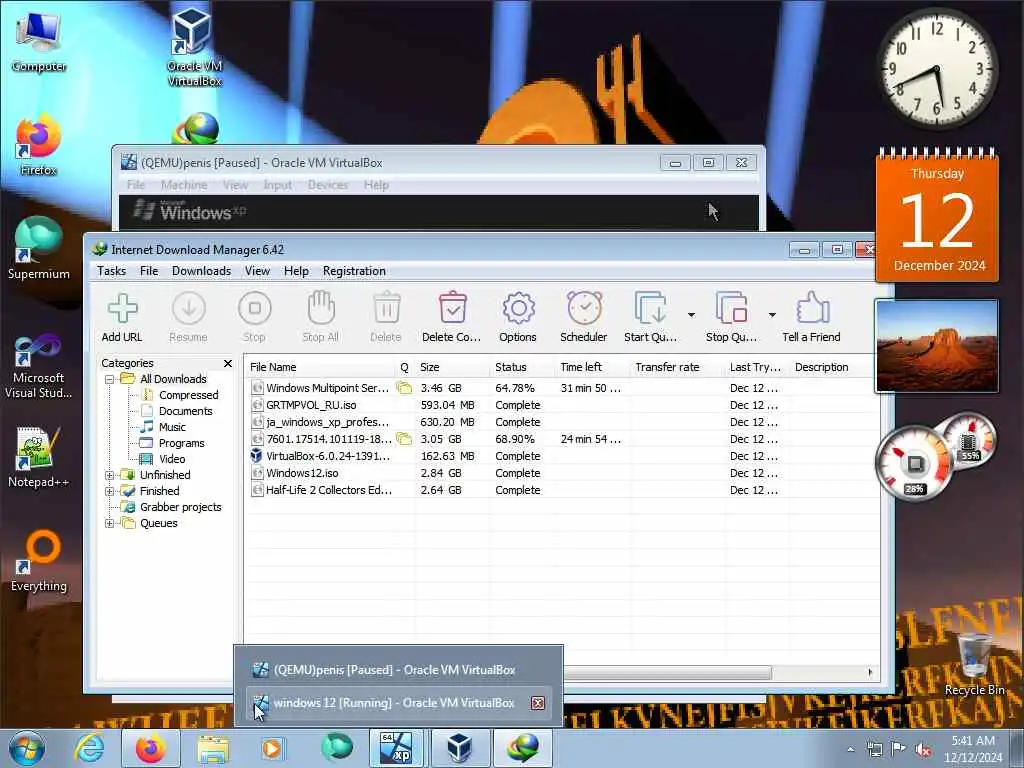Open Oracle VM VirtualBox desktop shortcut

coord(194,47)
